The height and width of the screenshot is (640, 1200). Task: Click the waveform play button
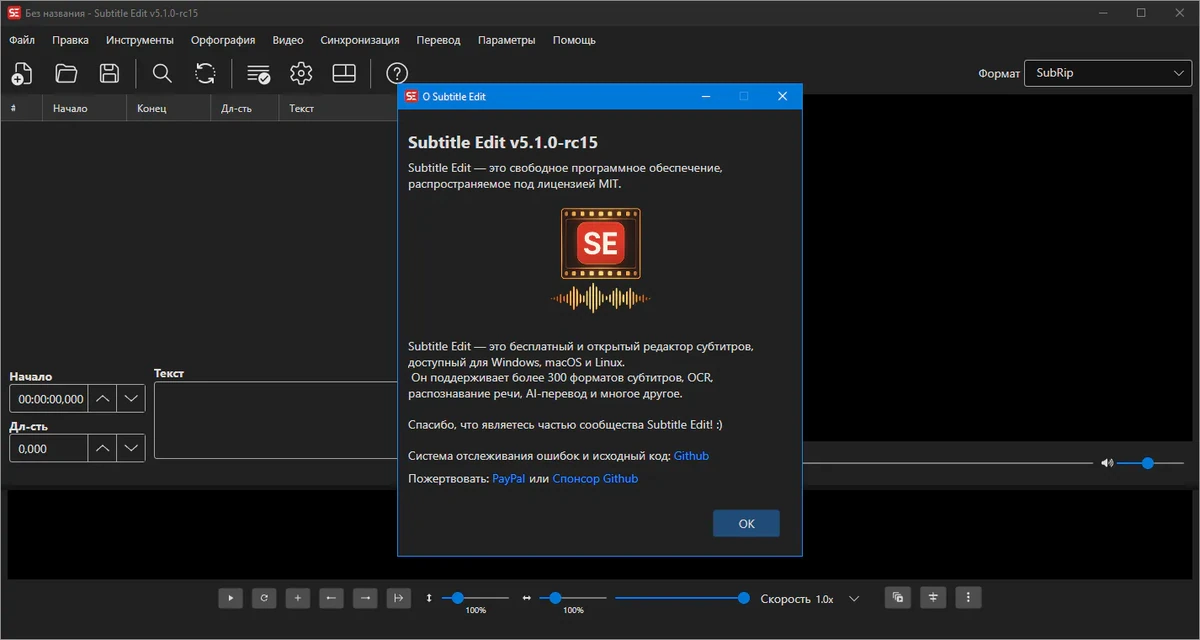point(230,598)
